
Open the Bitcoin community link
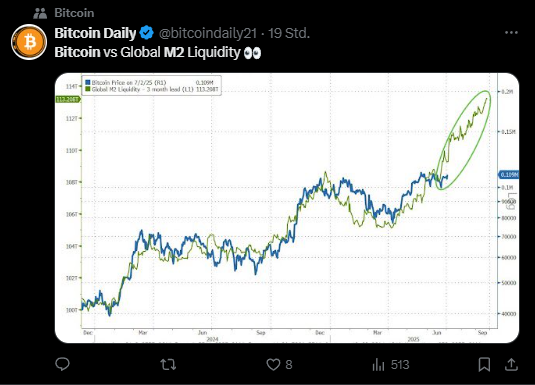pyautogui.click(x=74, y=13)
